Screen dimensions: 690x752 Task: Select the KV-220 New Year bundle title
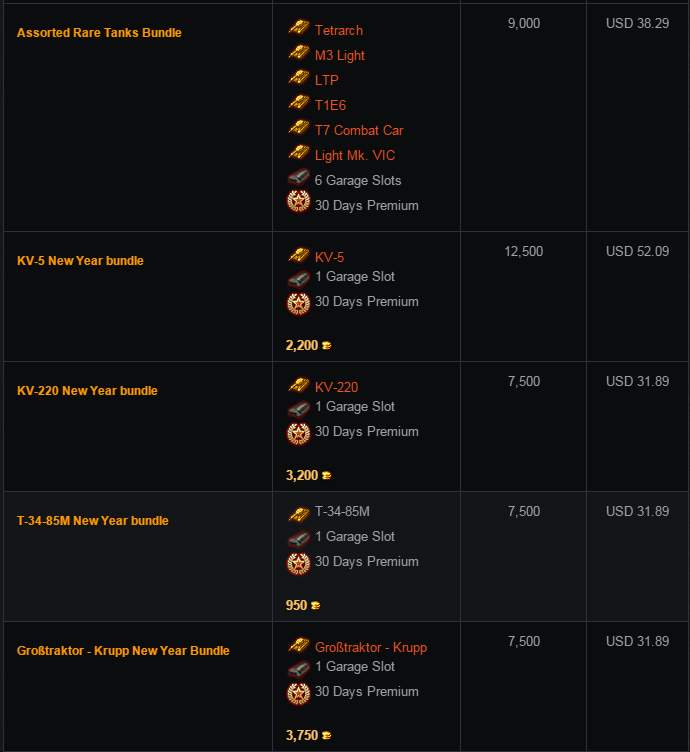pos(87,391)
